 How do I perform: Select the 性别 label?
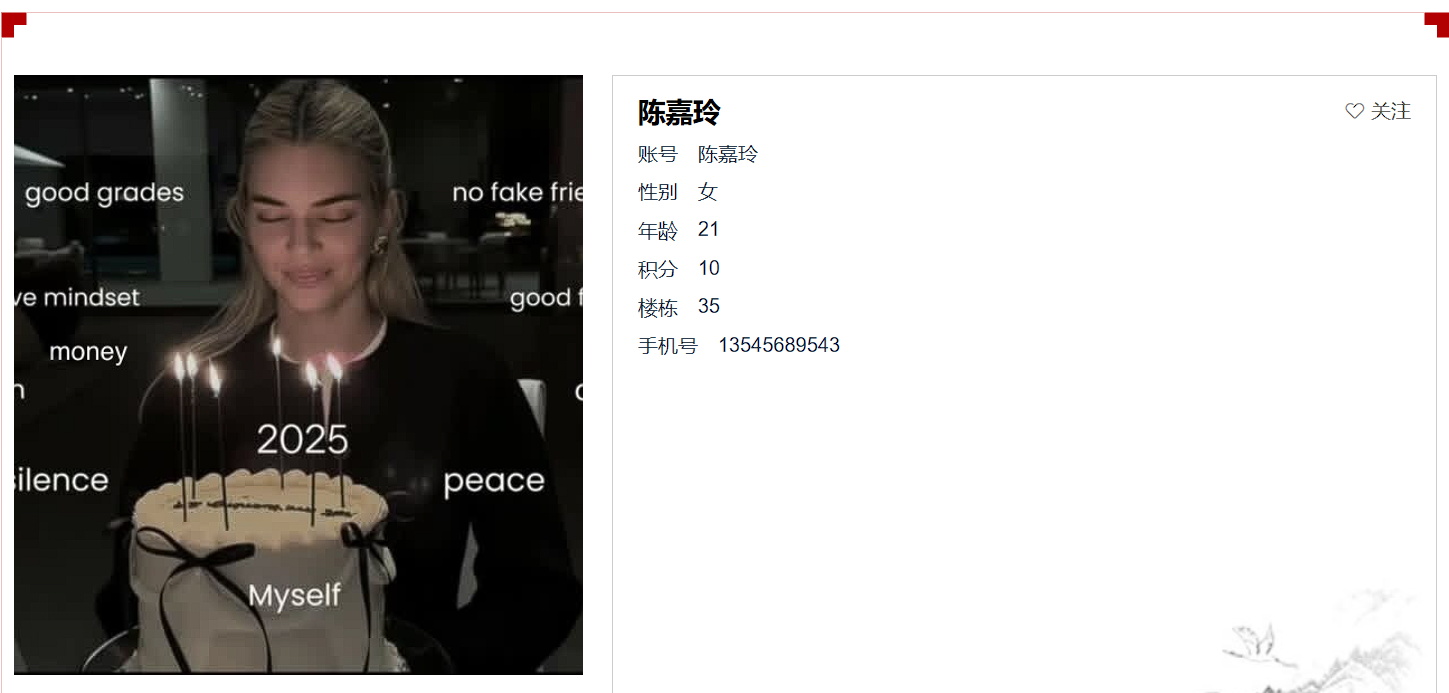point(658,192)
